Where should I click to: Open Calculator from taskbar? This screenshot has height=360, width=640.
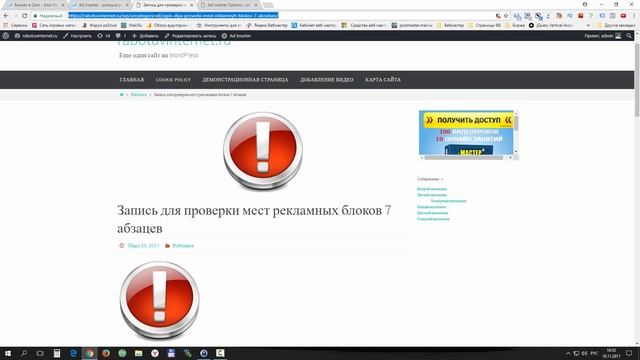pyautogui.click(x=57, y=353)
